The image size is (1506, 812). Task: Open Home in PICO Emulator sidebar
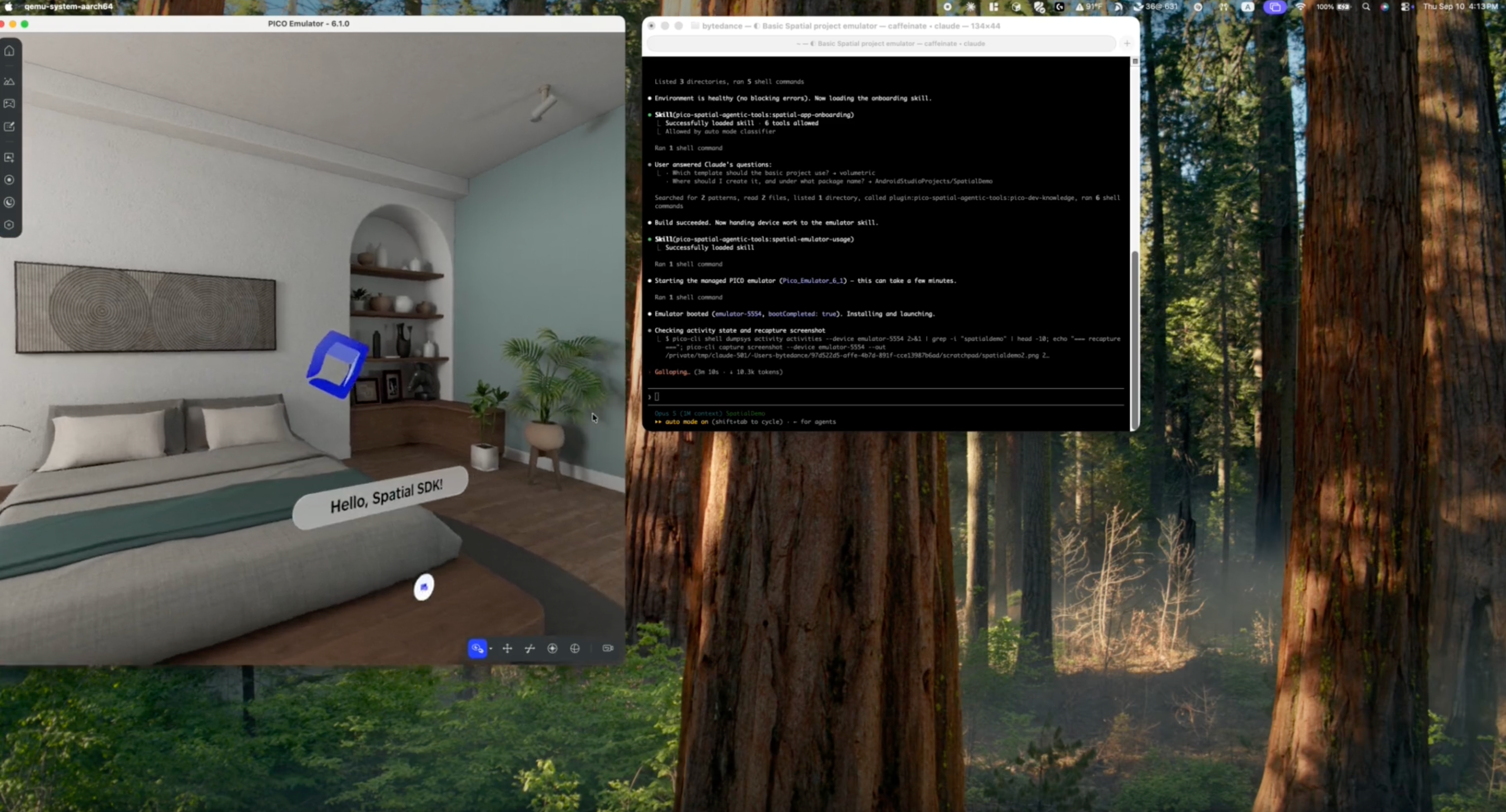coord(9,51)
